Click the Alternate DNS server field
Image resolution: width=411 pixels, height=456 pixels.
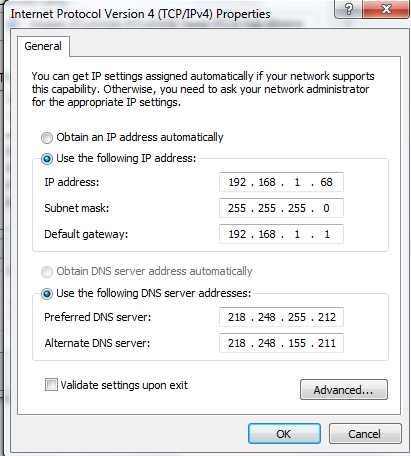click(281, 343)
